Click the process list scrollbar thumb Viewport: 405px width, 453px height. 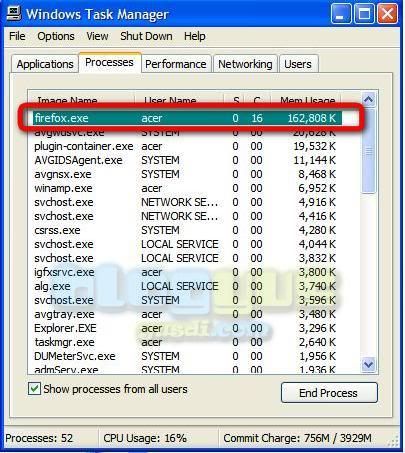[368, 151]
